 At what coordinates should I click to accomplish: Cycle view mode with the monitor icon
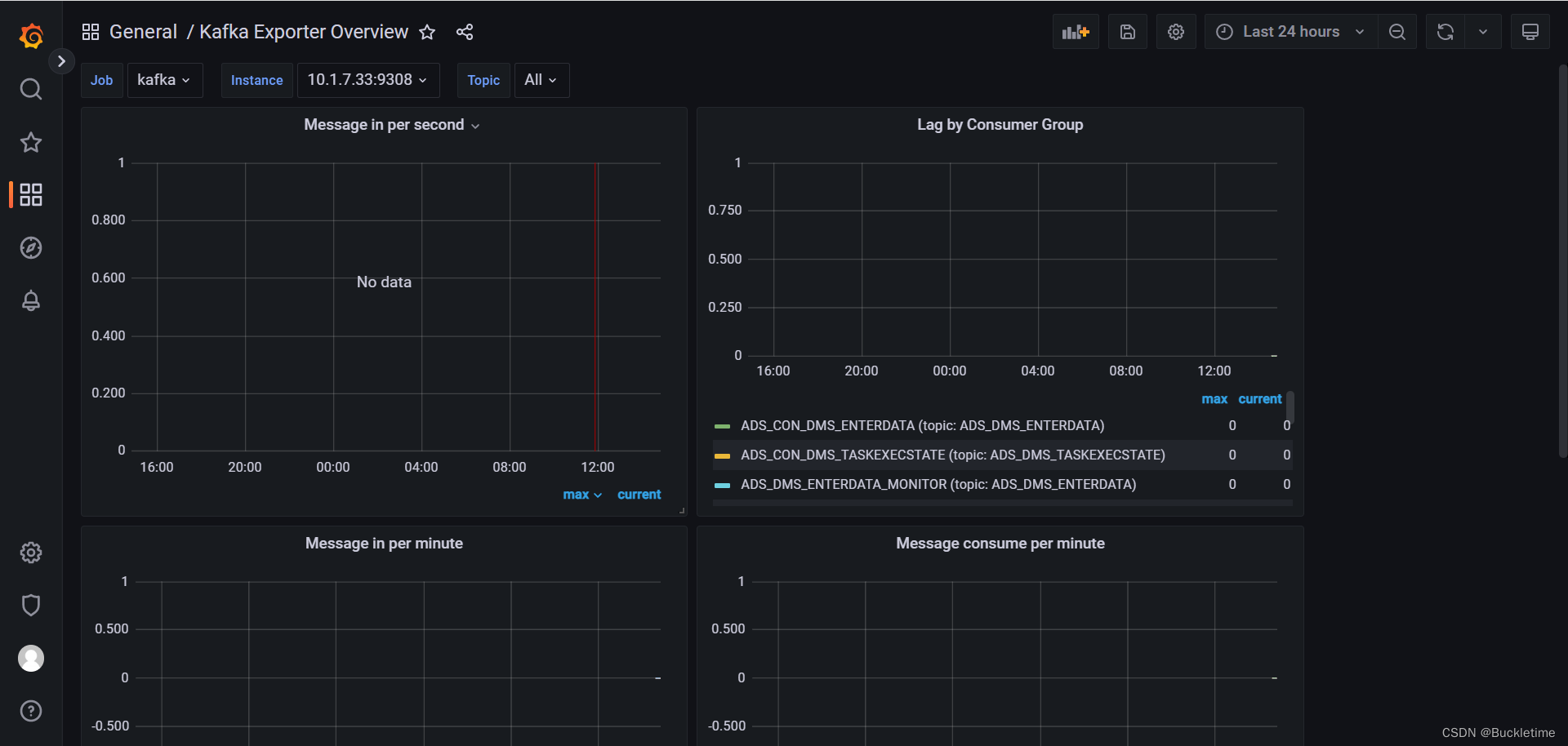pyautogui.click(x=1530, y=32)
